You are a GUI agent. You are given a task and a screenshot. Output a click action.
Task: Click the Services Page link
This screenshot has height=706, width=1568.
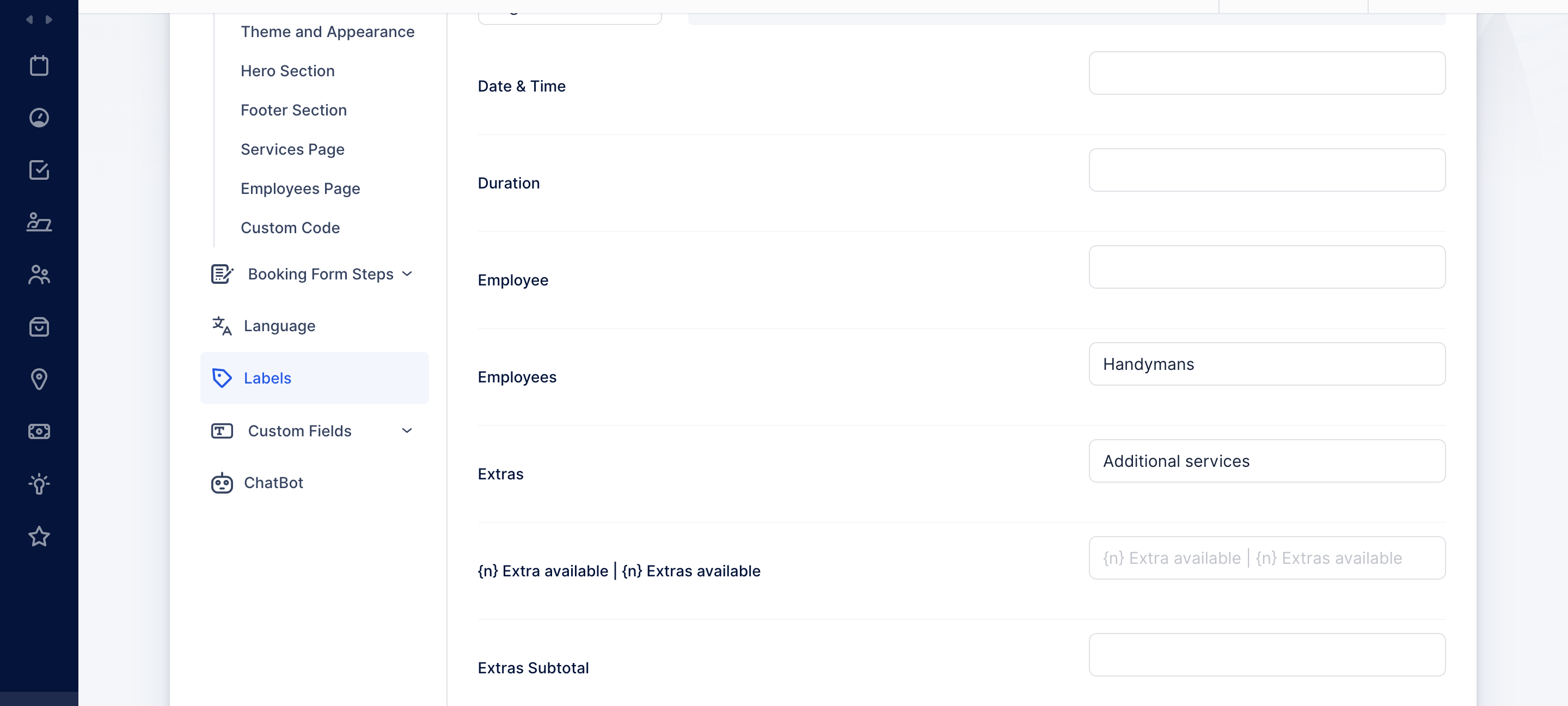[x=292, y=149]
